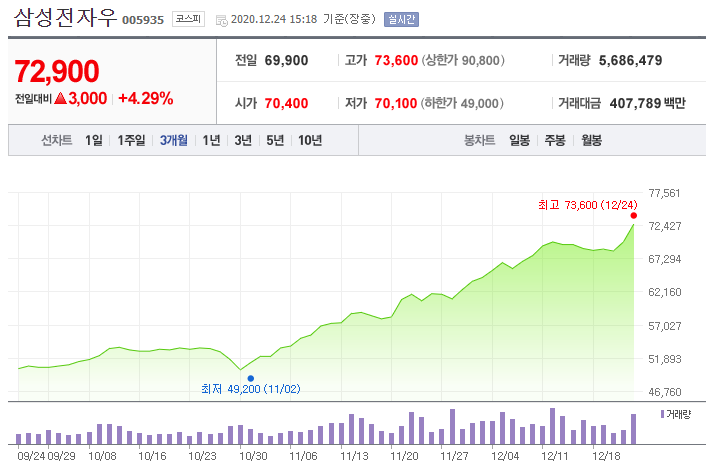The image size is (706, 474).
Task: Click the 코스피 market badge
Action: 188,19
